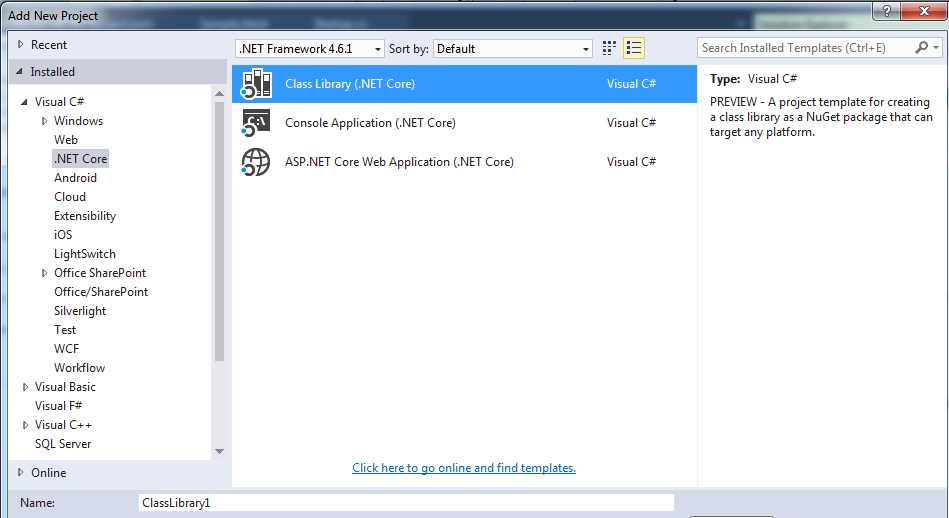
Task: Select the Test category
Action: [65, 330]
